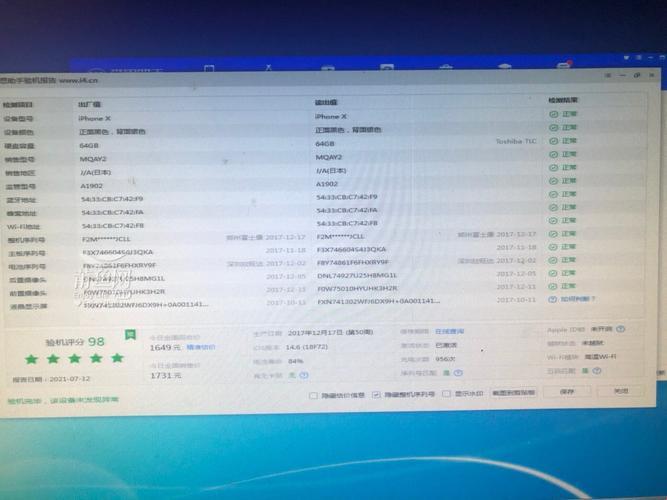Click the iOS version 14.6 (18F72)
The height and width of the screenshot is (500, 667).
(x=307, y=347)
